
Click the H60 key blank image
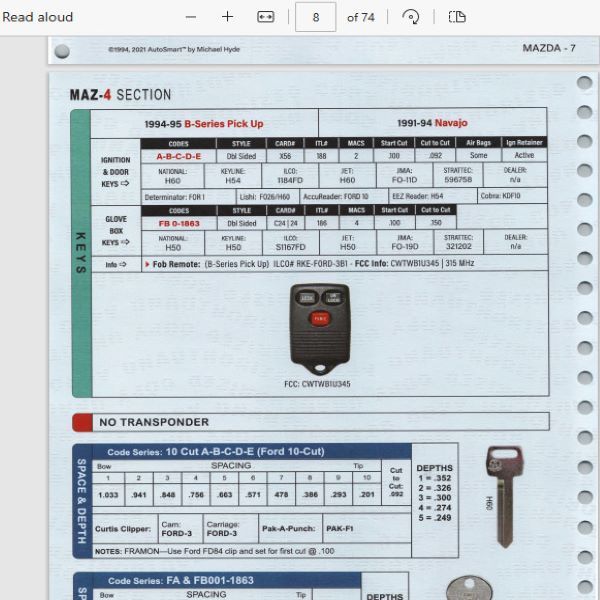(503, 496)
